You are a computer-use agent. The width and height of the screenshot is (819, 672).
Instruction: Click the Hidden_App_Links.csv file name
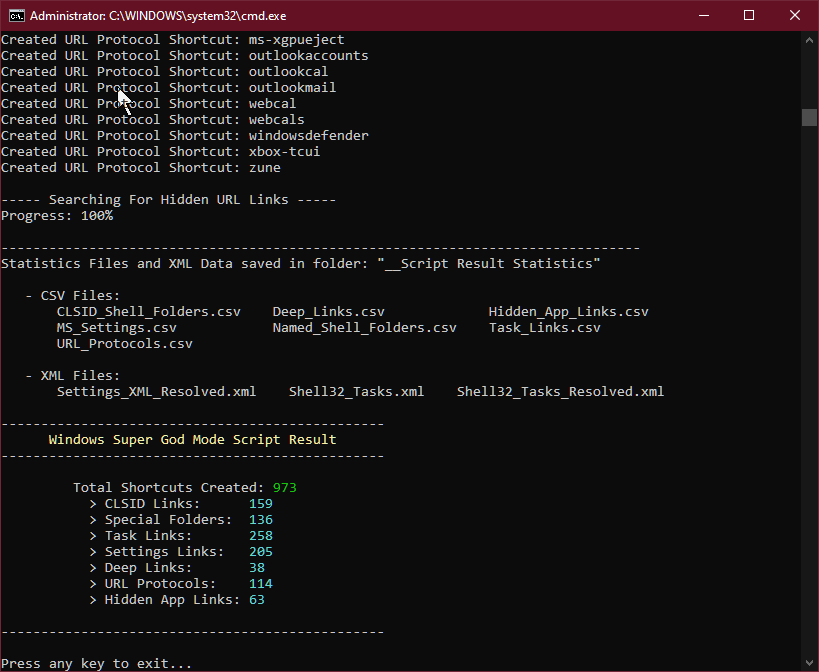(568, 312)
